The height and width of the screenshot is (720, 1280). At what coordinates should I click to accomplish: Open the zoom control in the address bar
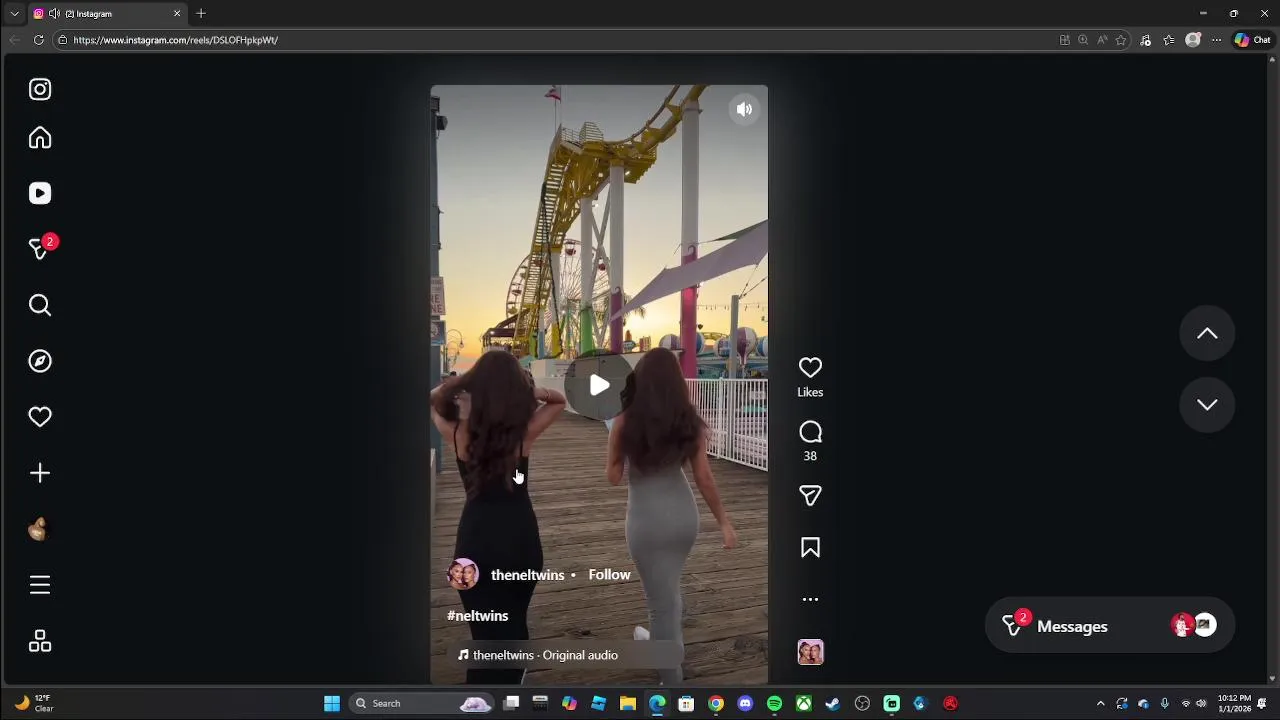1083,40
